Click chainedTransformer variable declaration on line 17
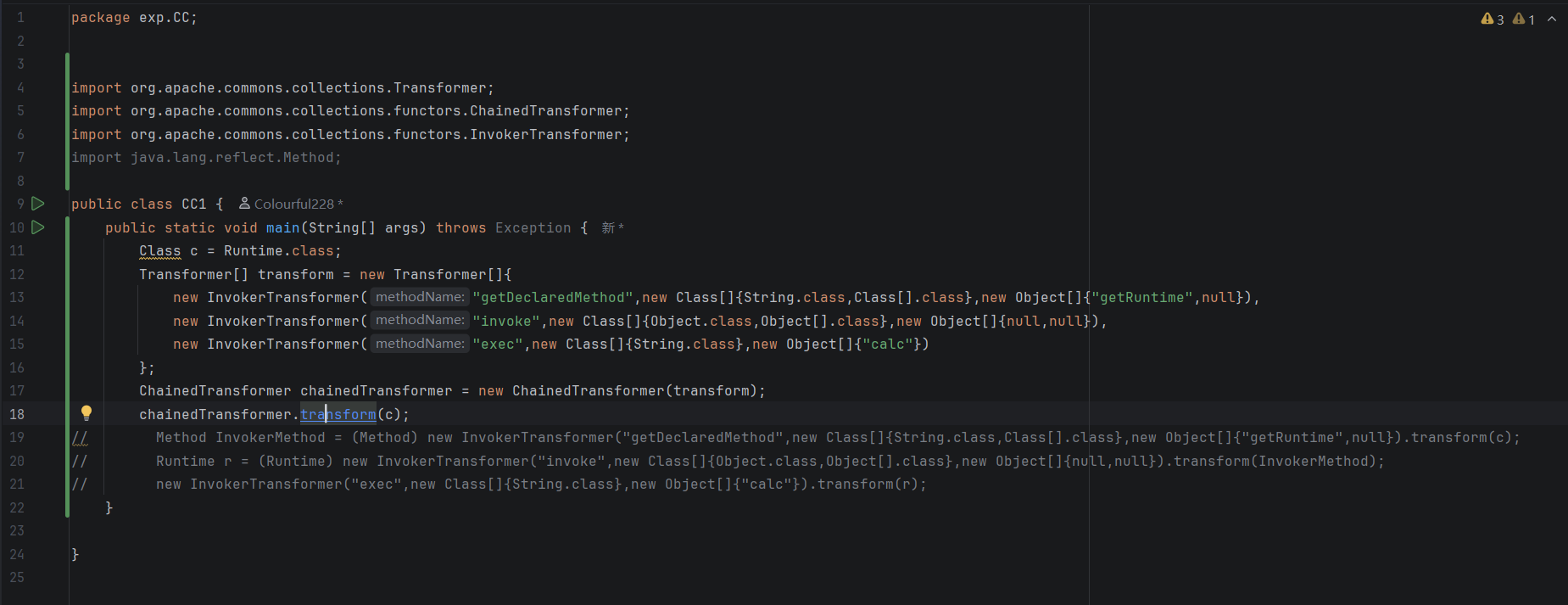 click(x=377, y=391)
